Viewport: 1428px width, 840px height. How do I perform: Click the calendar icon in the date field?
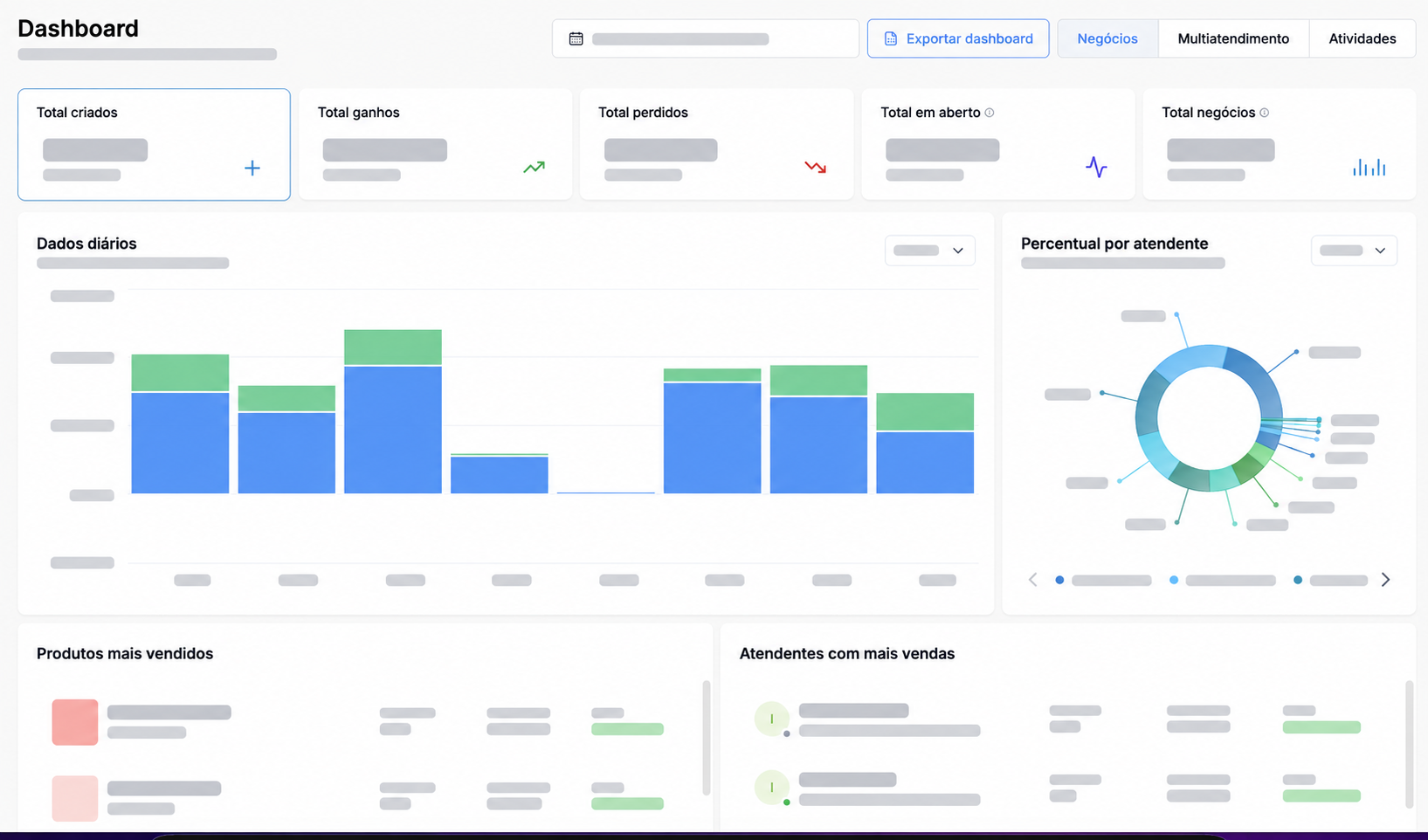click(576, 38)
